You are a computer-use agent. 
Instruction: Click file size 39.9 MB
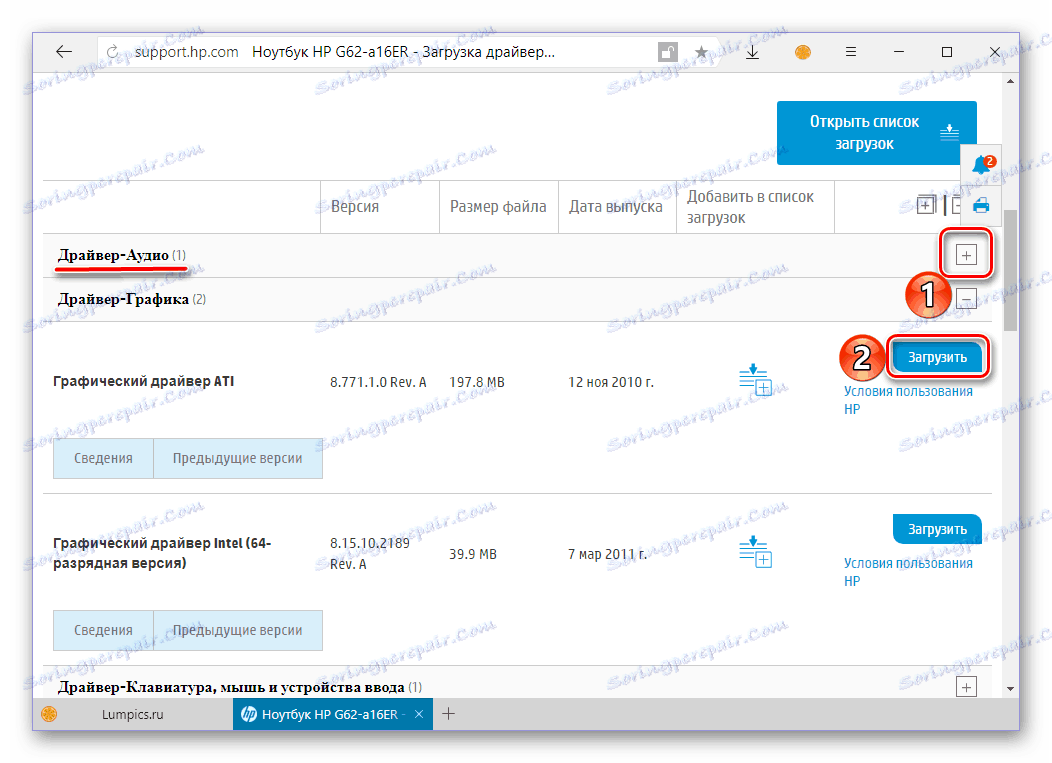pyautogui.click(x=472, y=554)
